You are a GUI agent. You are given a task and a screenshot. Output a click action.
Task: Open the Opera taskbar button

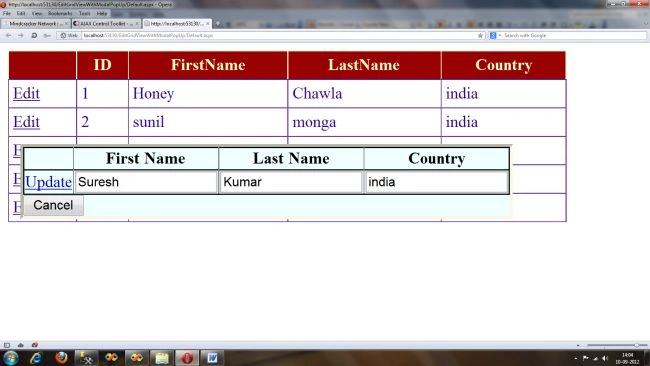click(x=187, y=358)
